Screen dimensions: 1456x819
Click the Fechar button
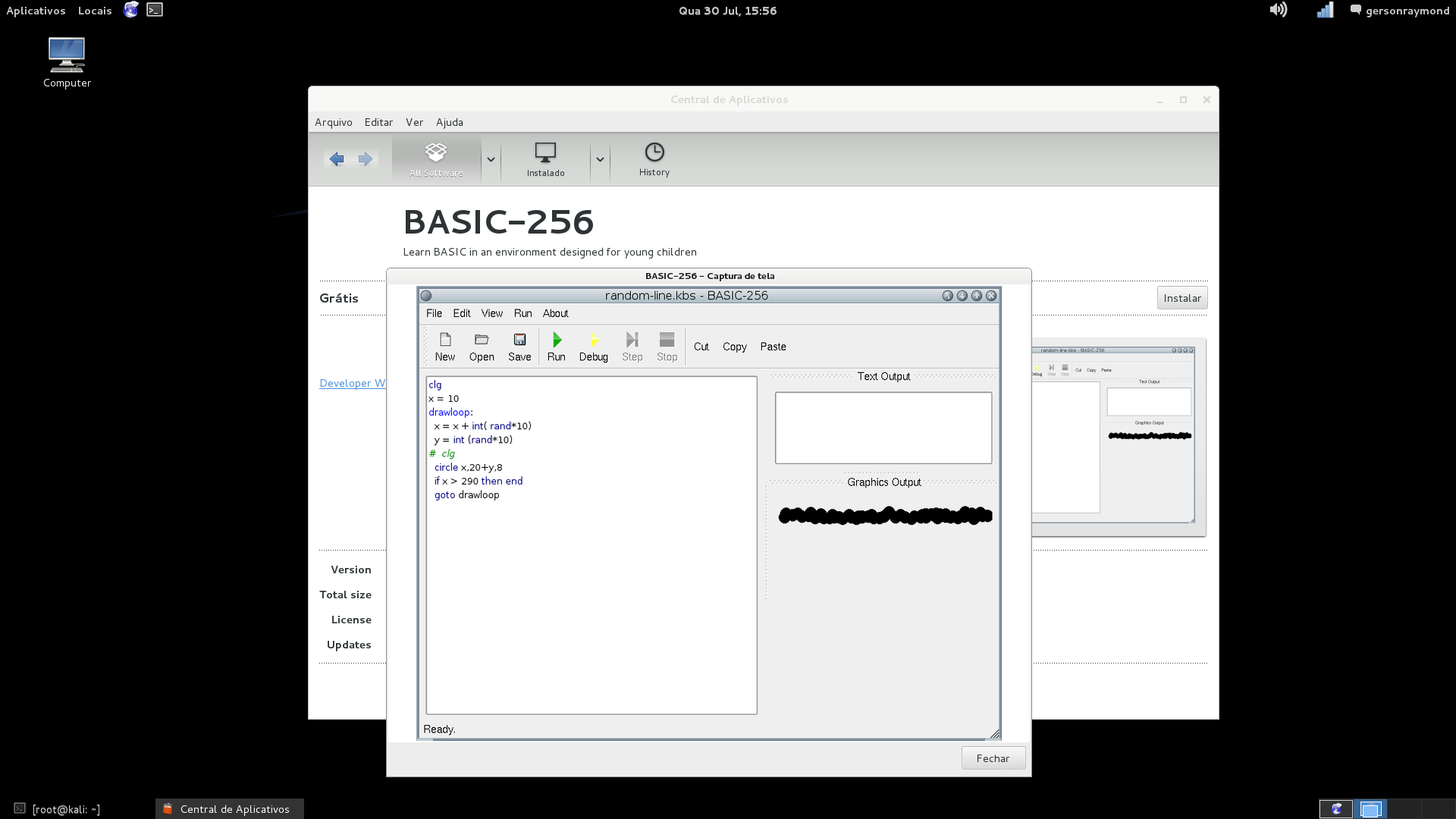click(993, 758)
